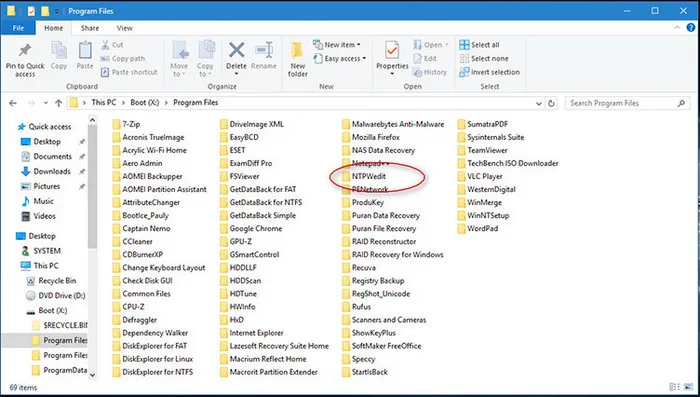Click Pin to Quick access icon
The image size is (700, 397).
click(25, 51)
